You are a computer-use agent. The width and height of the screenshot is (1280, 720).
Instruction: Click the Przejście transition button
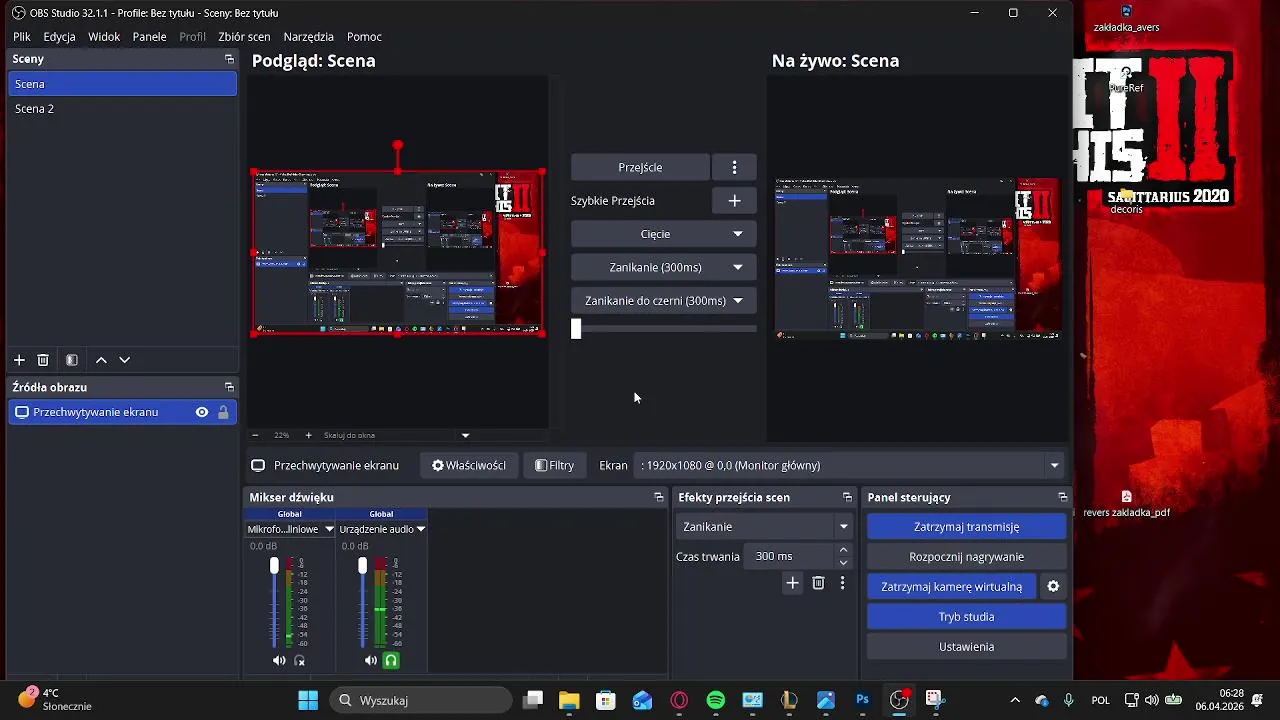point(640,167)
